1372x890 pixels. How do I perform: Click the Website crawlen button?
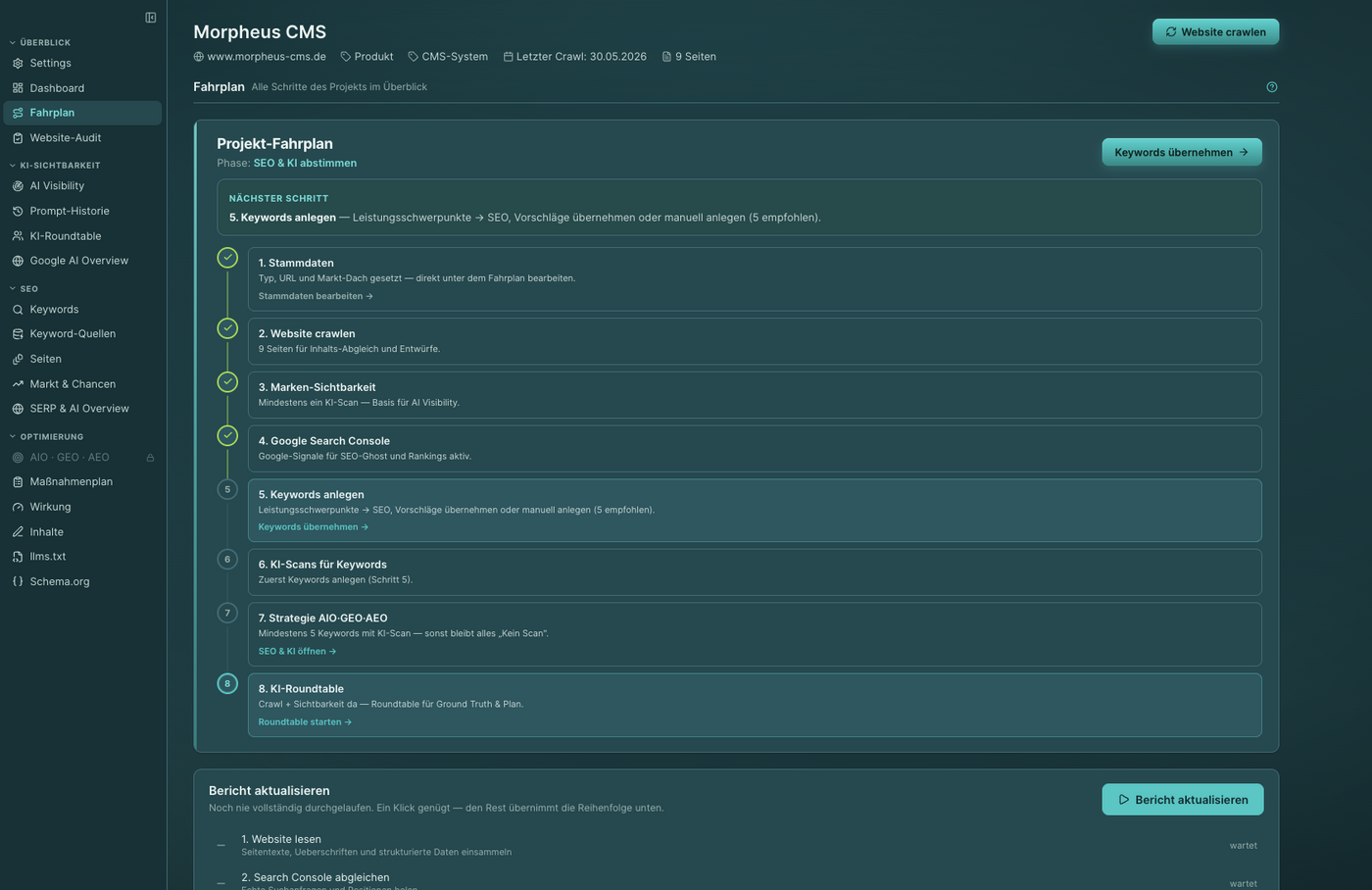coord(1215,32)
